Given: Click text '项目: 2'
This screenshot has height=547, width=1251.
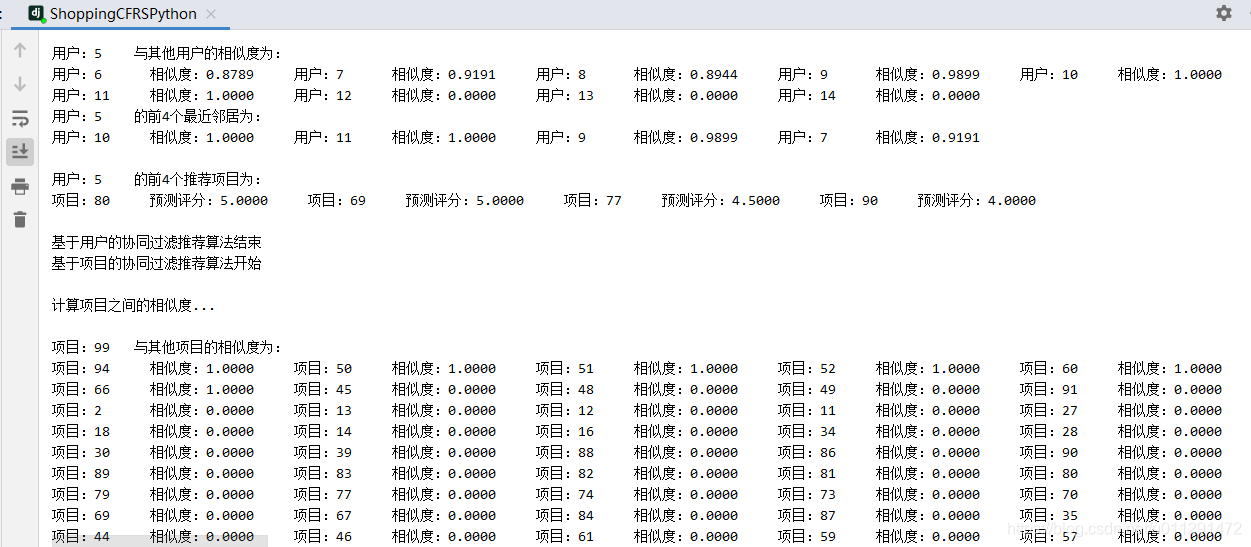Looking at the screenshot, I should [77, 410].
